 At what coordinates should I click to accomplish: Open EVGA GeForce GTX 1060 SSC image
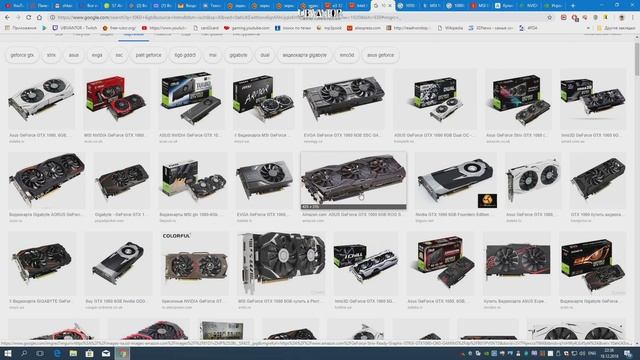click(x=344, y=99)
